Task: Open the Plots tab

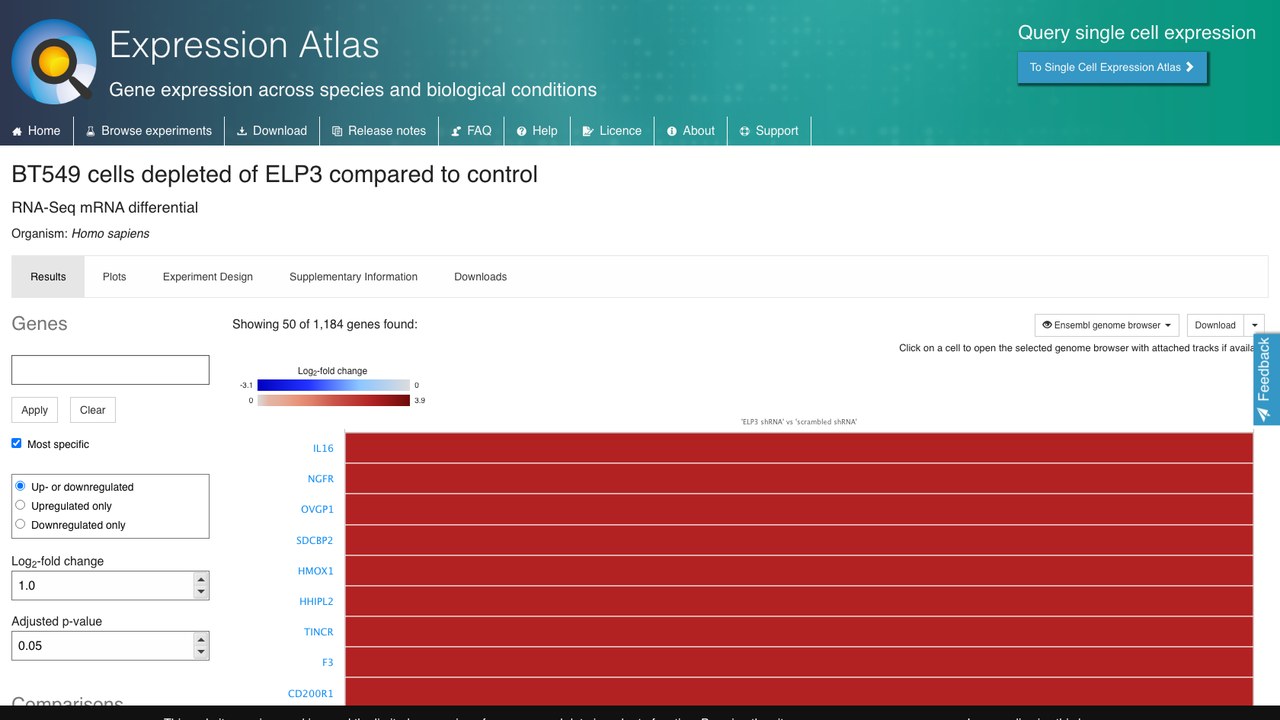Action: pos(114,277)
